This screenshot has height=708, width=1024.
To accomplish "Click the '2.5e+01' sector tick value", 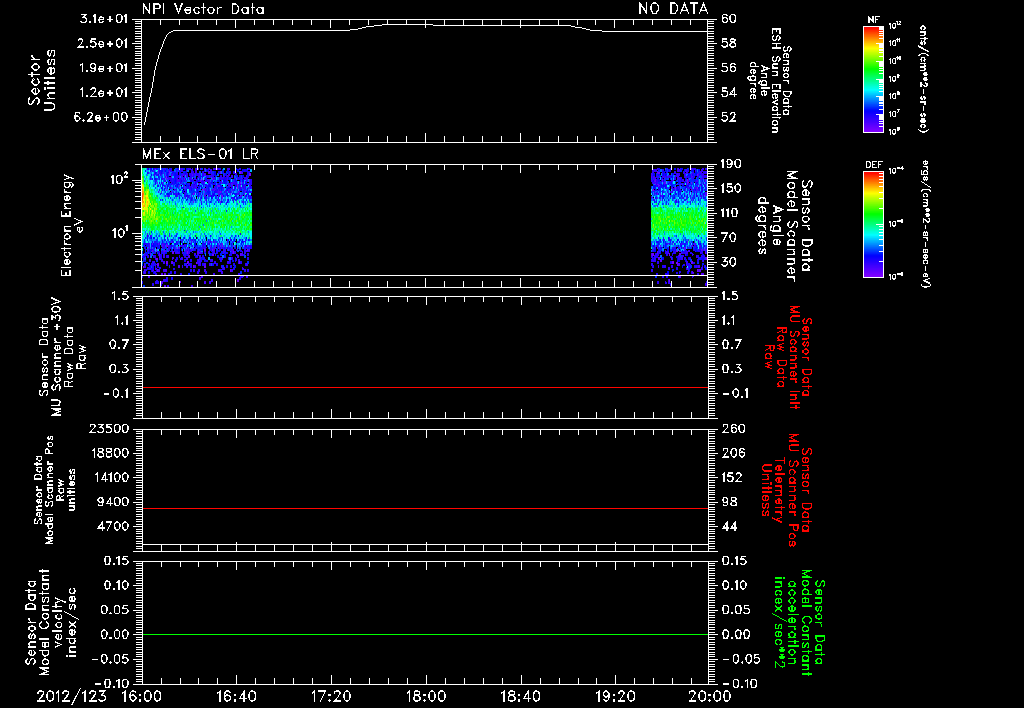I will point(104,43).
